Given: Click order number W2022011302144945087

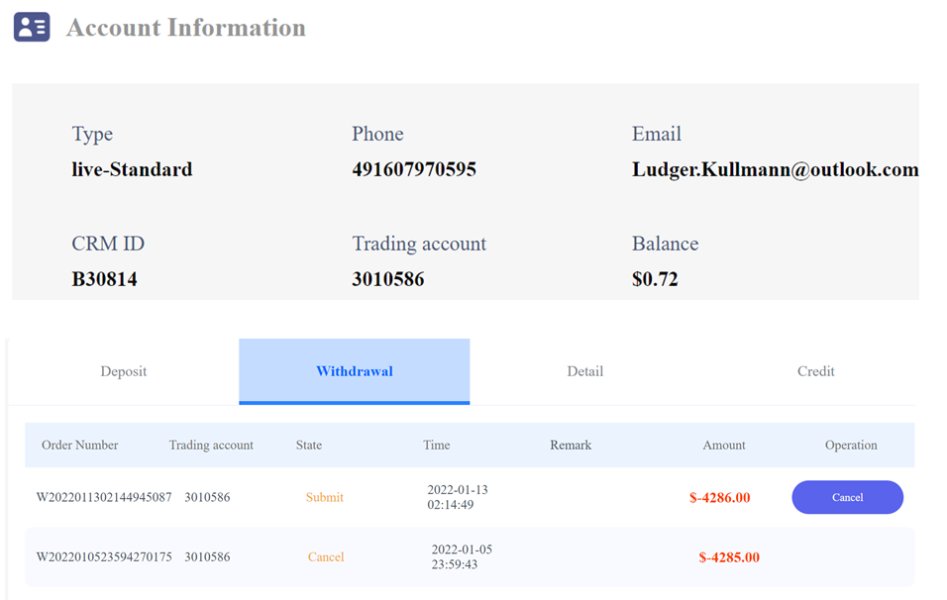Looking at the screenshot, I should coord(104,497).
